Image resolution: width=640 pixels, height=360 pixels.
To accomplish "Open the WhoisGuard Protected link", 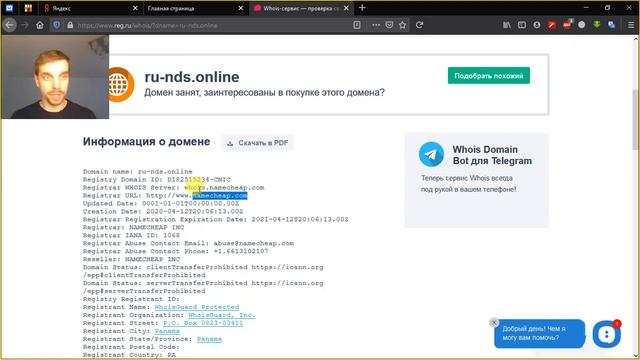I will pyautogui.click(x=197, y=307).
